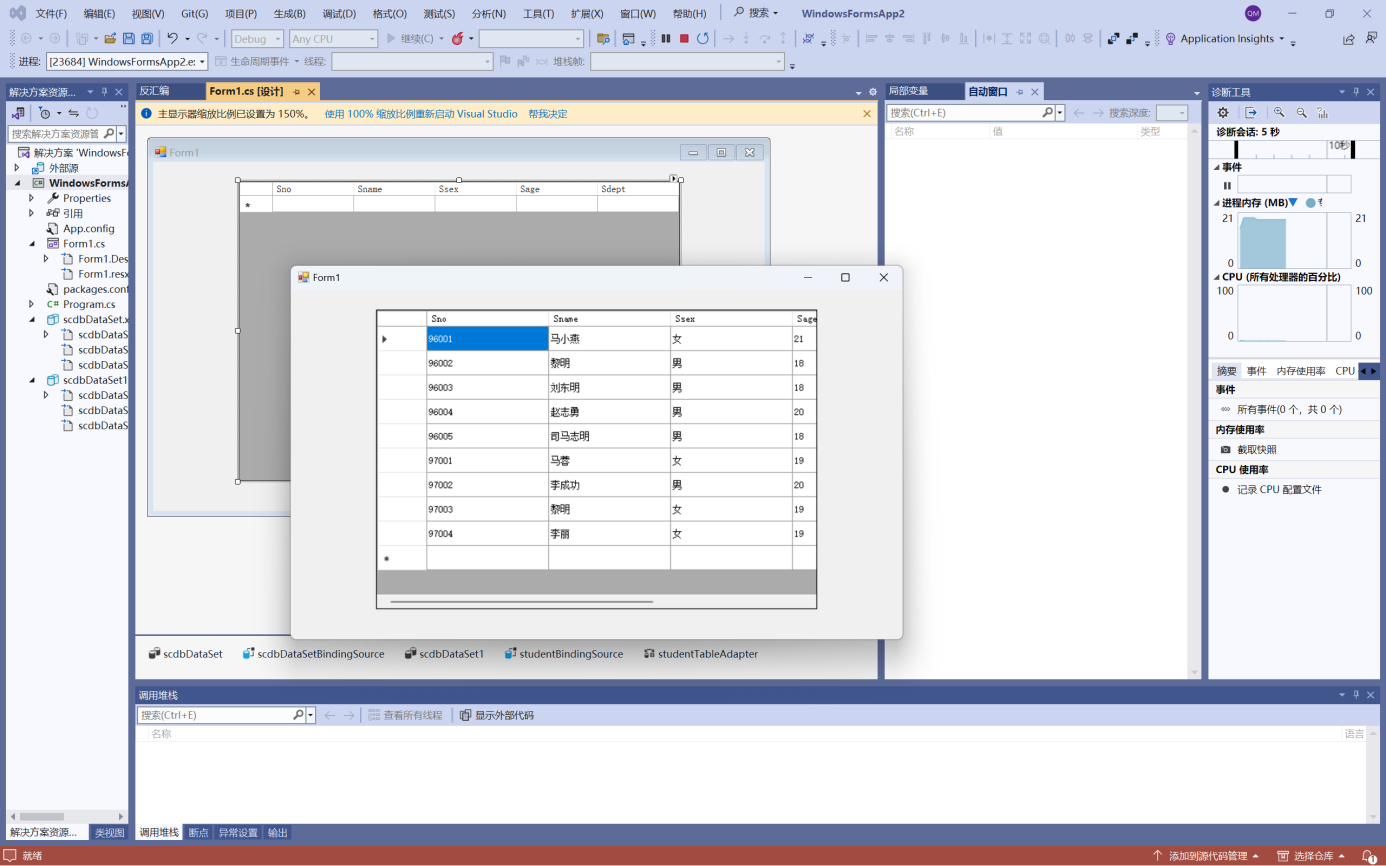Screen dimensions: 1386x866
Task: Click the Hot Reload flame icon
Action: tap(458, 39)
